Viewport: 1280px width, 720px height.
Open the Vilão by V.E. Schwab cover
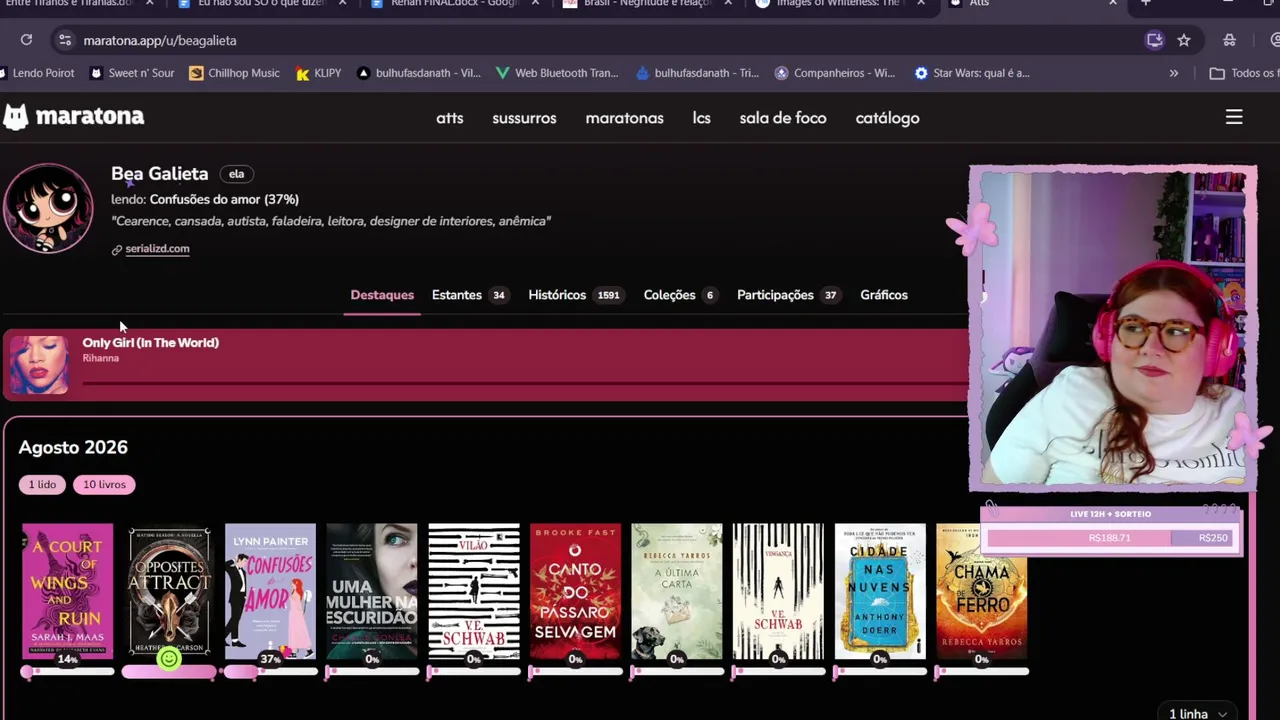[x=474, y=591]
